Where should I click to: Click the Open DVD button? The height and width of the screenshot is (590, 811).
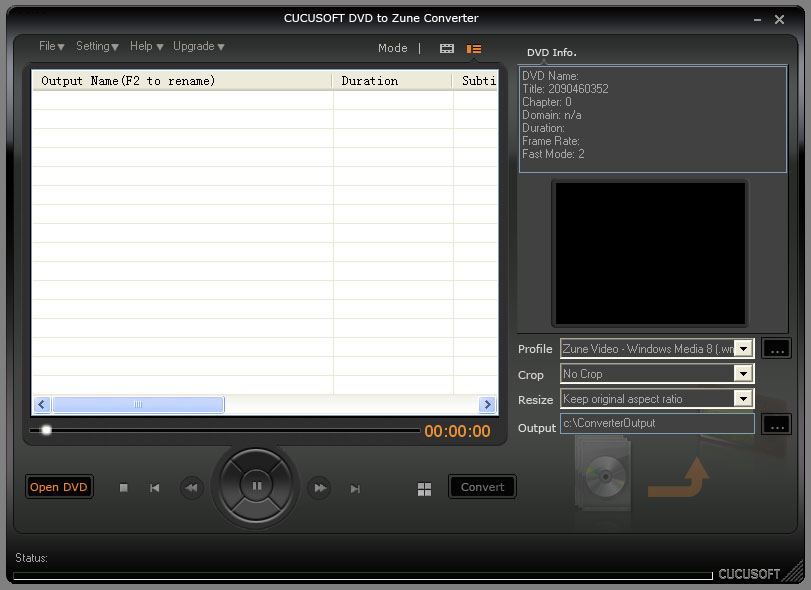59,487
